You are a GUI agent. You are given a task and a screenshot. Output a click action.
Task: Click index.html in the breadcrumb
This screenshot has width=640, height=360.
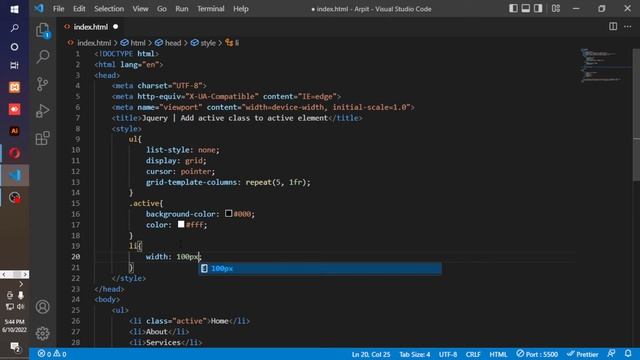click(x=94, y=43)
